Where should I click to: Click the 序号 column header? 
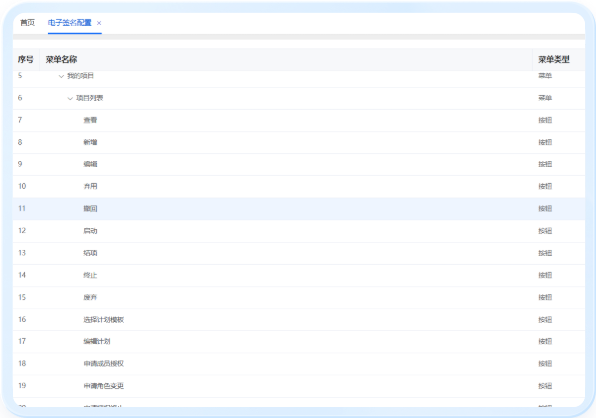coord(25,59)
